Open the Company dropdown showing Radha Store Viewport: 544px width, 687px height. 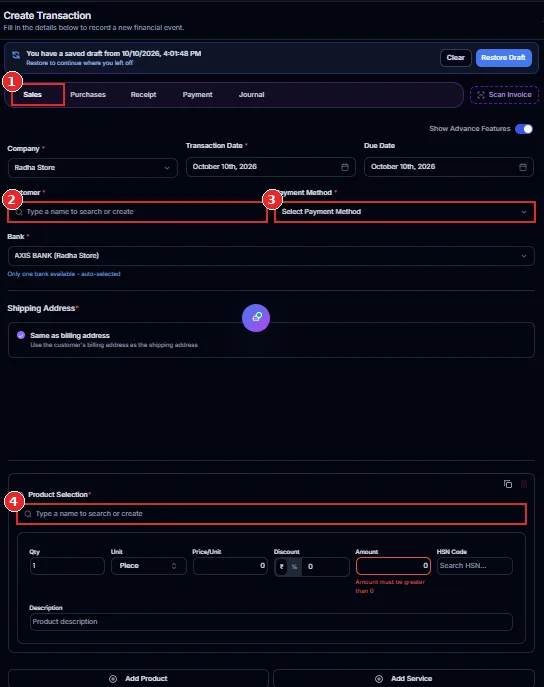click(x=93, y=168)
